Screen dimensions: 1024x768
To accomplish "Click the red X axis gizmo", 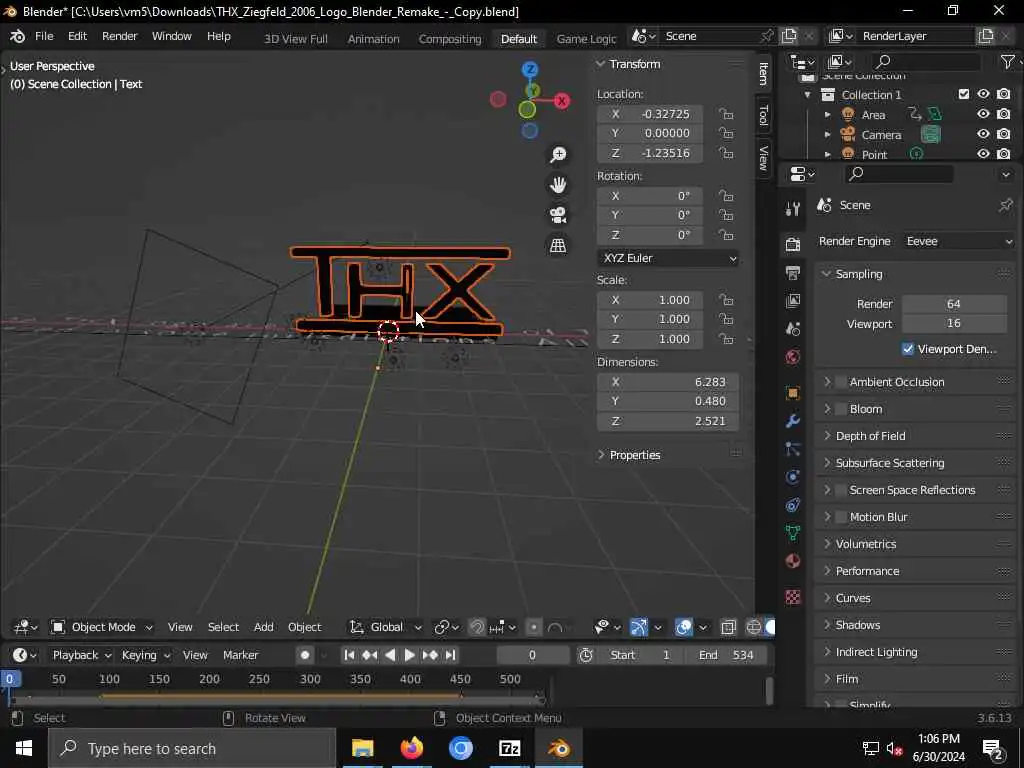I will click(x=562, y=101).
